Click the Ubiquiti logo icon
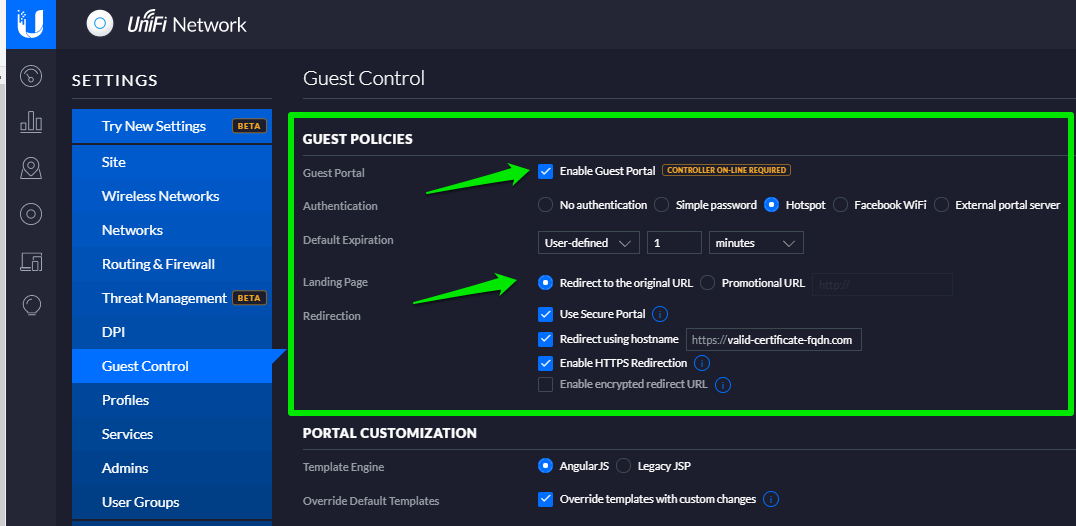The width and height of the screenshot is (1076, 526). coord(29,23)
